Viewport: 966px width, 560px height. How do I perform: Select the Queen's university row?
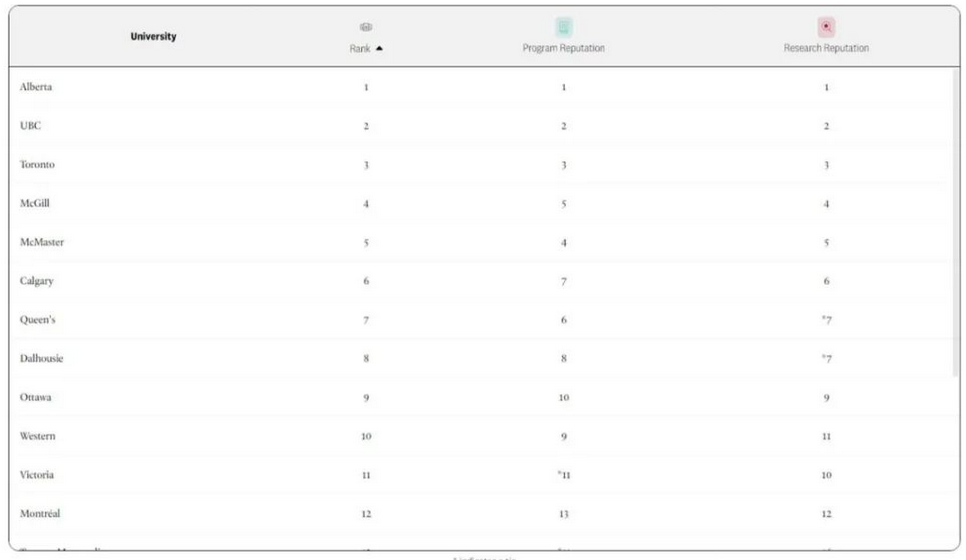click(39, 320)
